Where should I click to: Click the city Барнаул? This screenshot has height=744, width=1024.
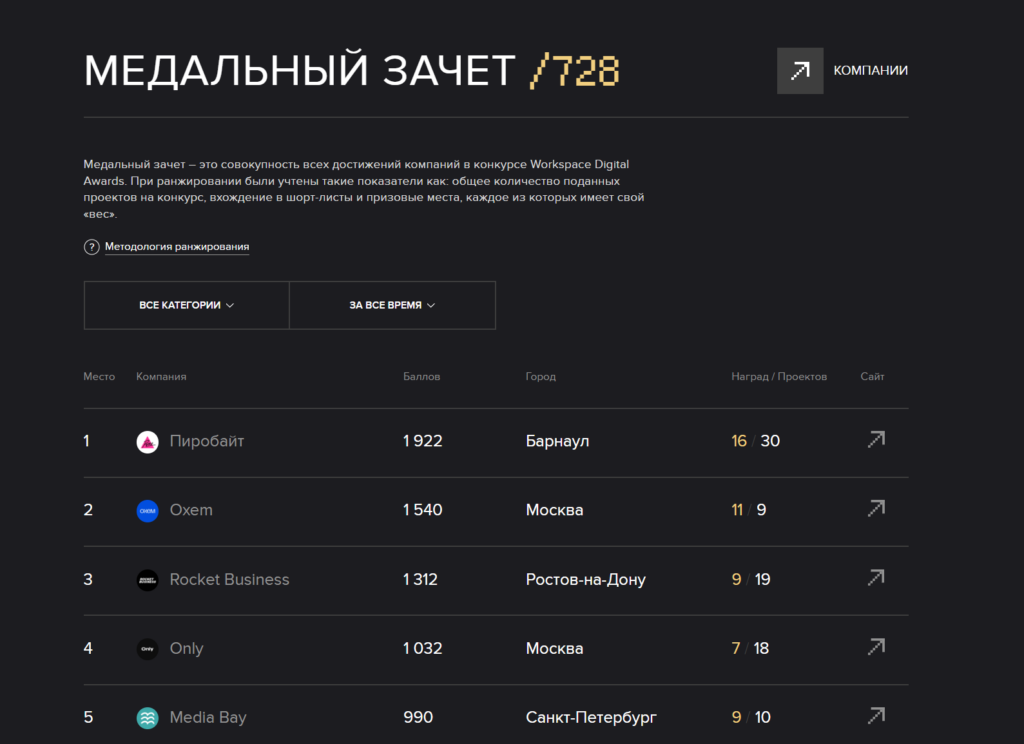pos(558,442)
